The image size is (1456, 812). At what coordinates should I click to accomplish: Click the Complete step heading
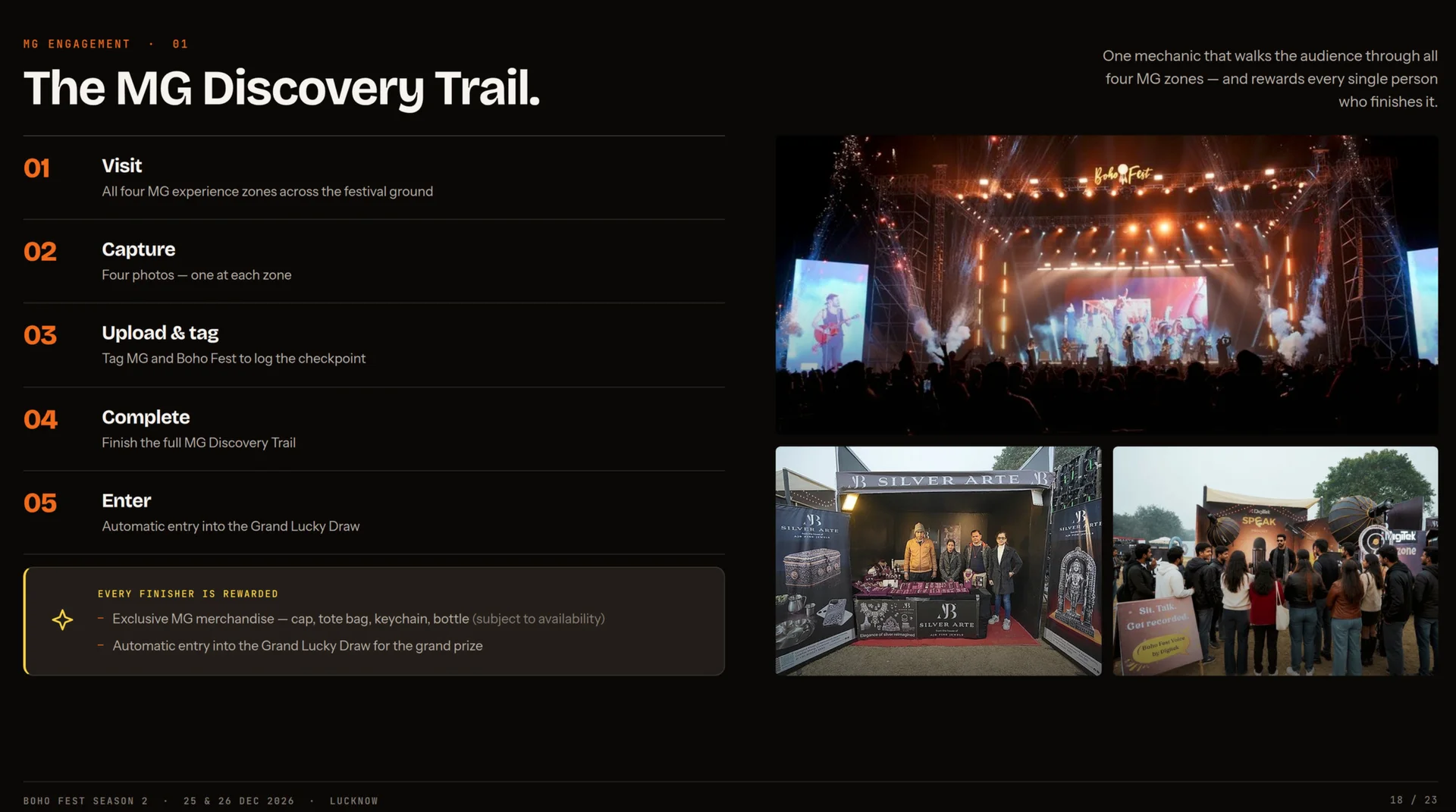[x=146, y=417]
